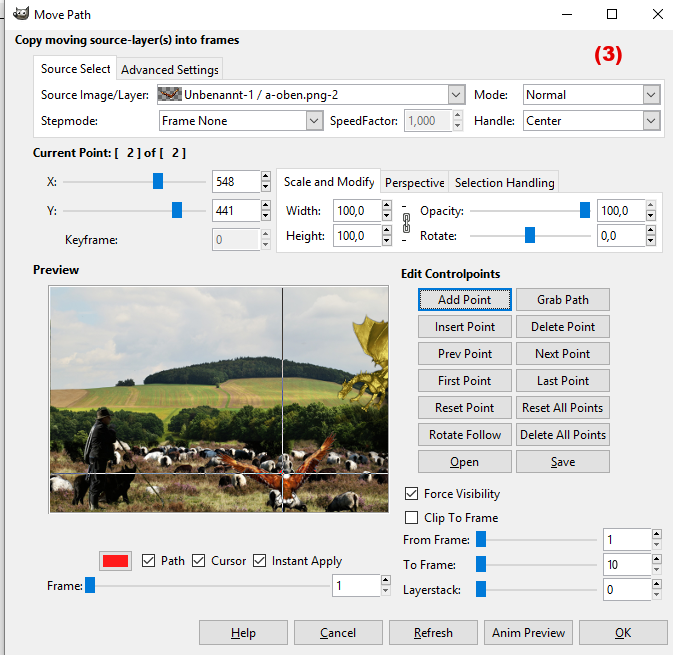Image resolution: width=674 pixels, height=656 pixels.
Task: Uncheck the Cursor checkbox
Action: (199, 561)
